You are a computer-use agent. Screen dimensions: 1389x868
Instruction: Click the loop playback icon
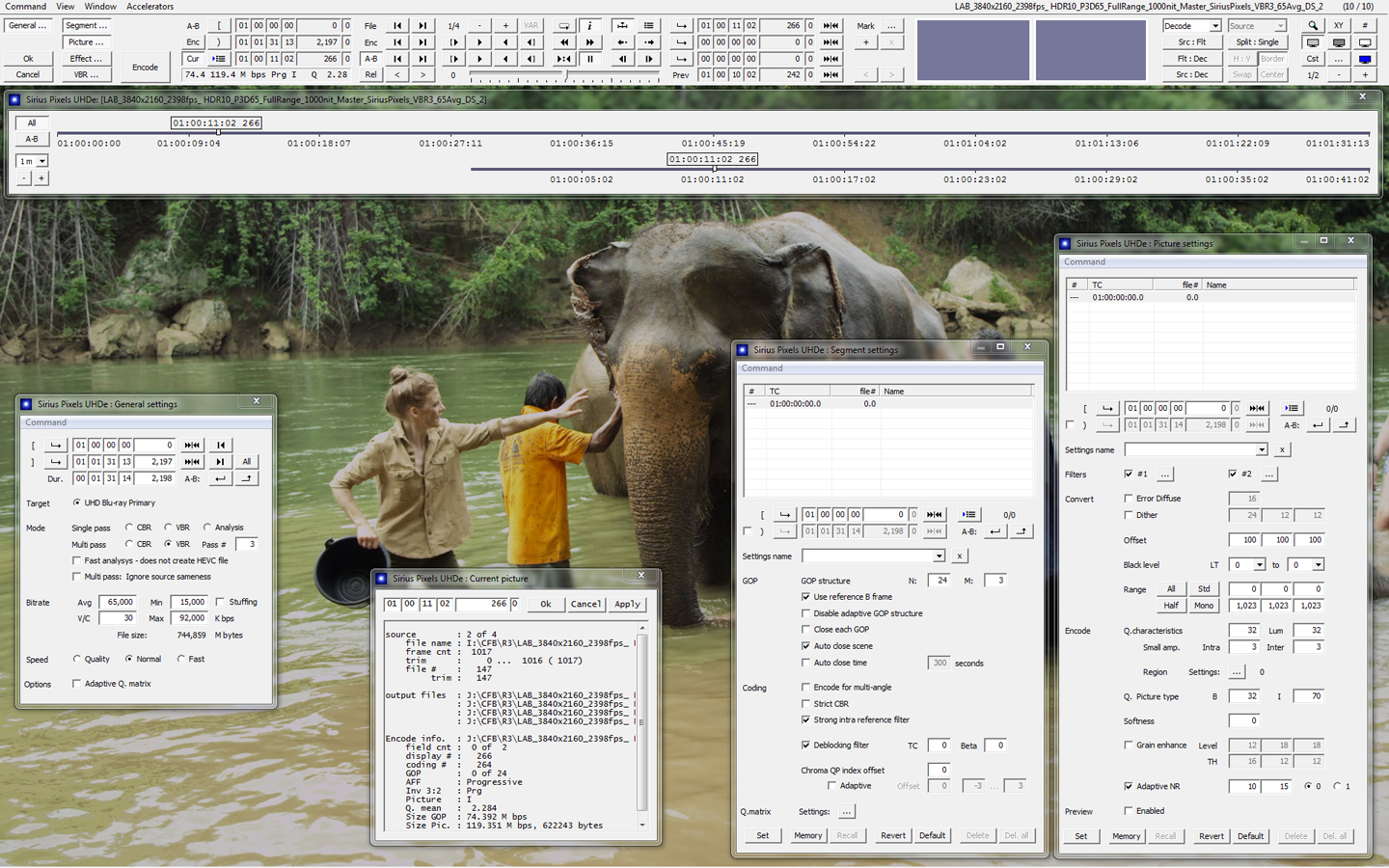pos(564,26)
